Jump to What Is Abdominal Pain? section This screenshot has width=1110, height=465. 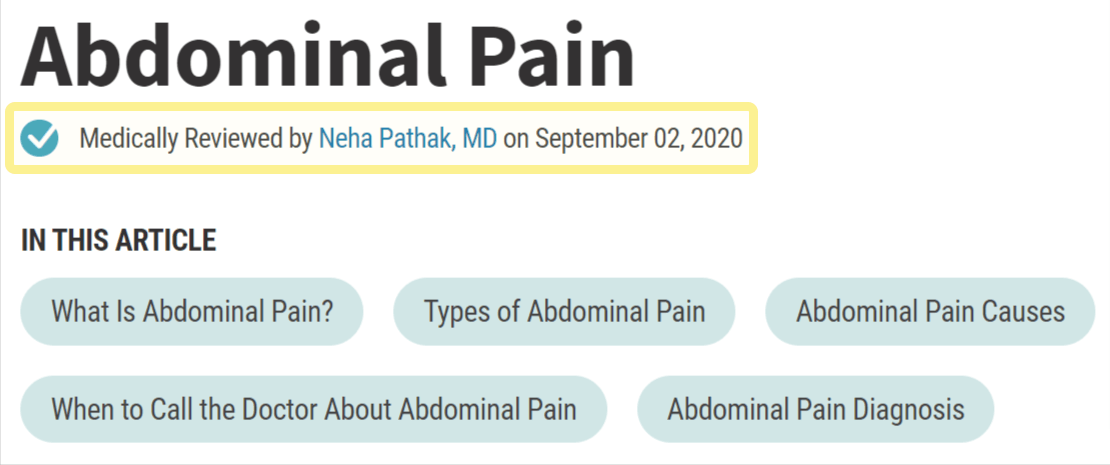[192, 311]
